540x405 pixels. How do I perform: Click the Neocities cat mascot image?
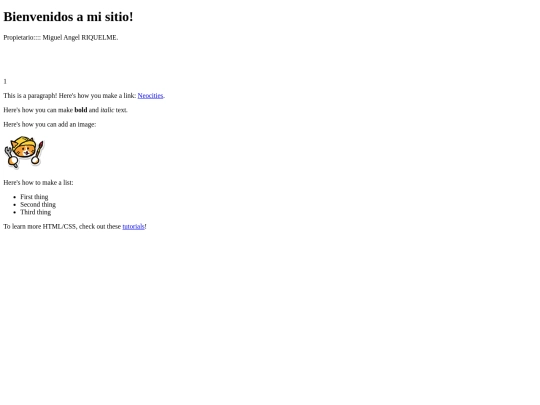(x=24, y=152)
